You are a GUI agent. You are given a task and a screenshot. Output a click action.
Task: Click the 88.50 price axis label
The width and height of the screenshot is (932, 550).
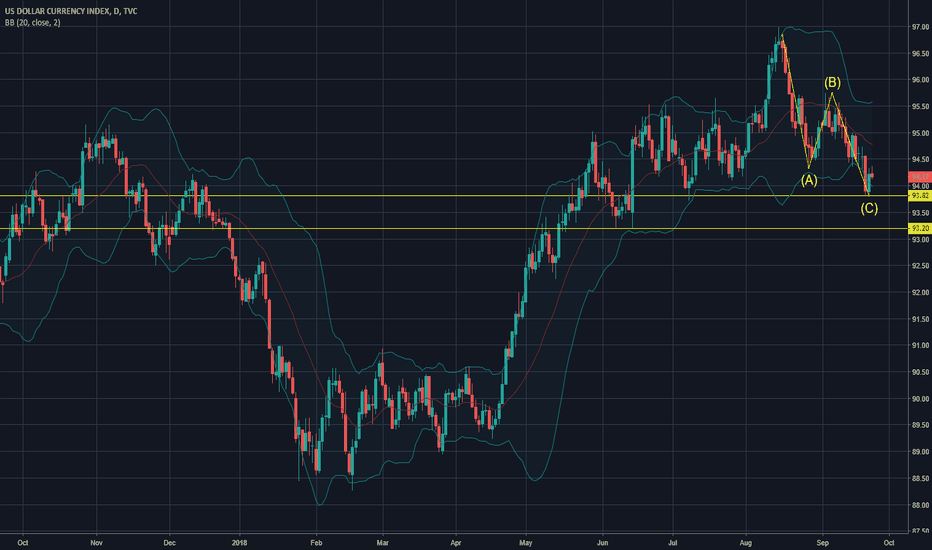pos(920,479)
